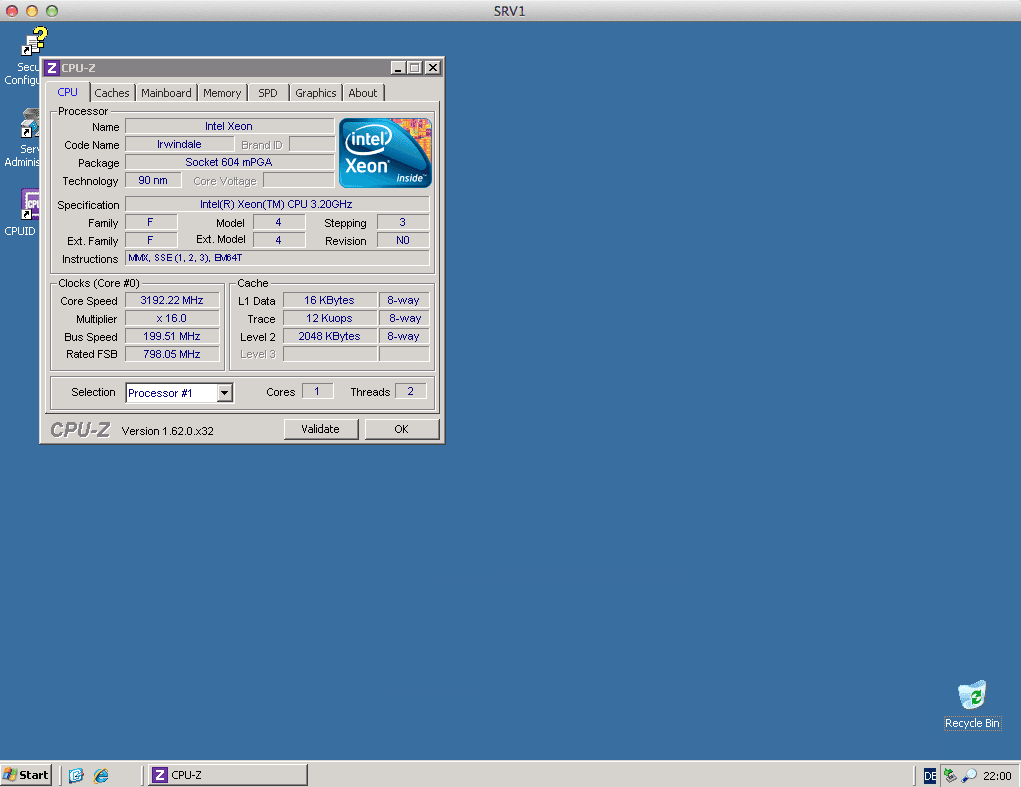
Task: Click the Socket 604 mPGA package value
Action: (229, 162)
